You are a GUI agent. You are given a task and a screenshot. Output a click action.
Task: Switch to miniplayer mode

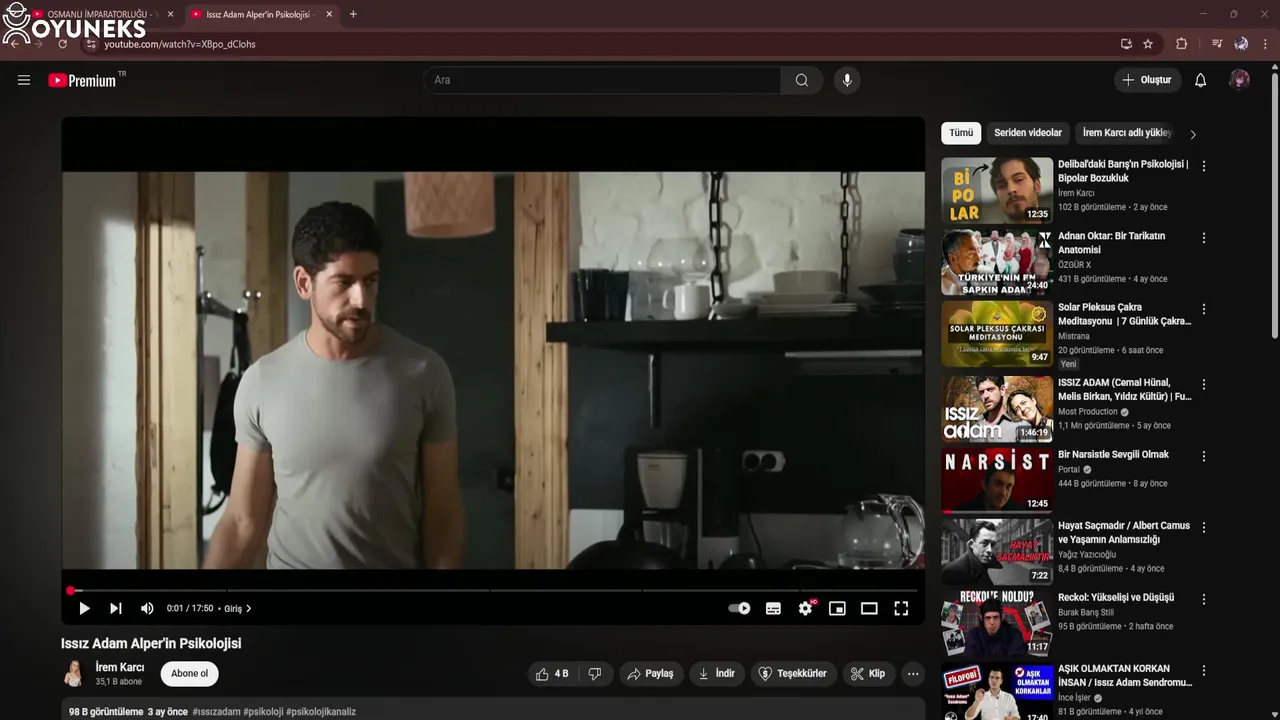tap(837, 608)
